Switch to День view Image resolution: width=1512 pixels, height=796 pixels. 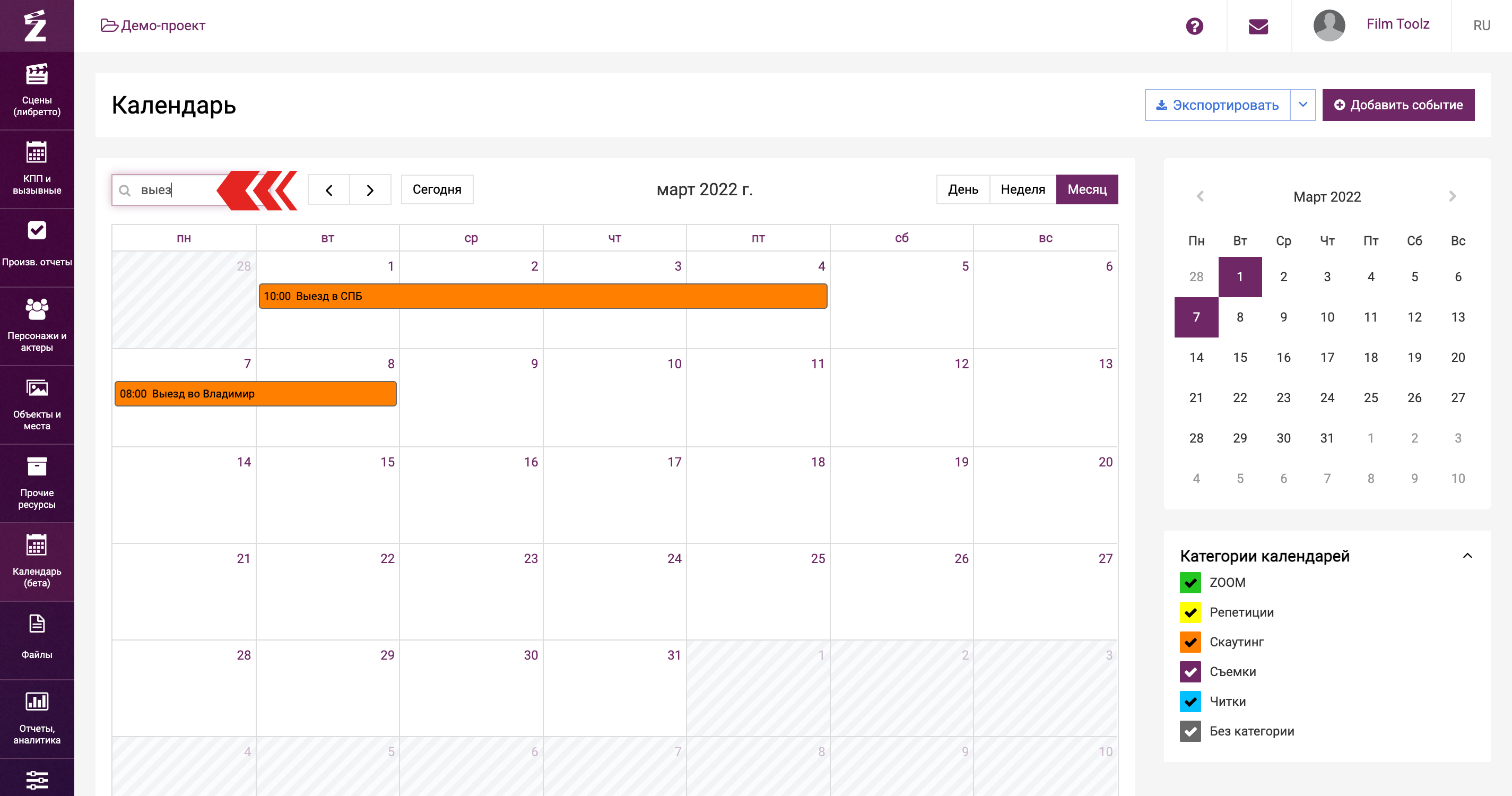[x=963, y=189]
